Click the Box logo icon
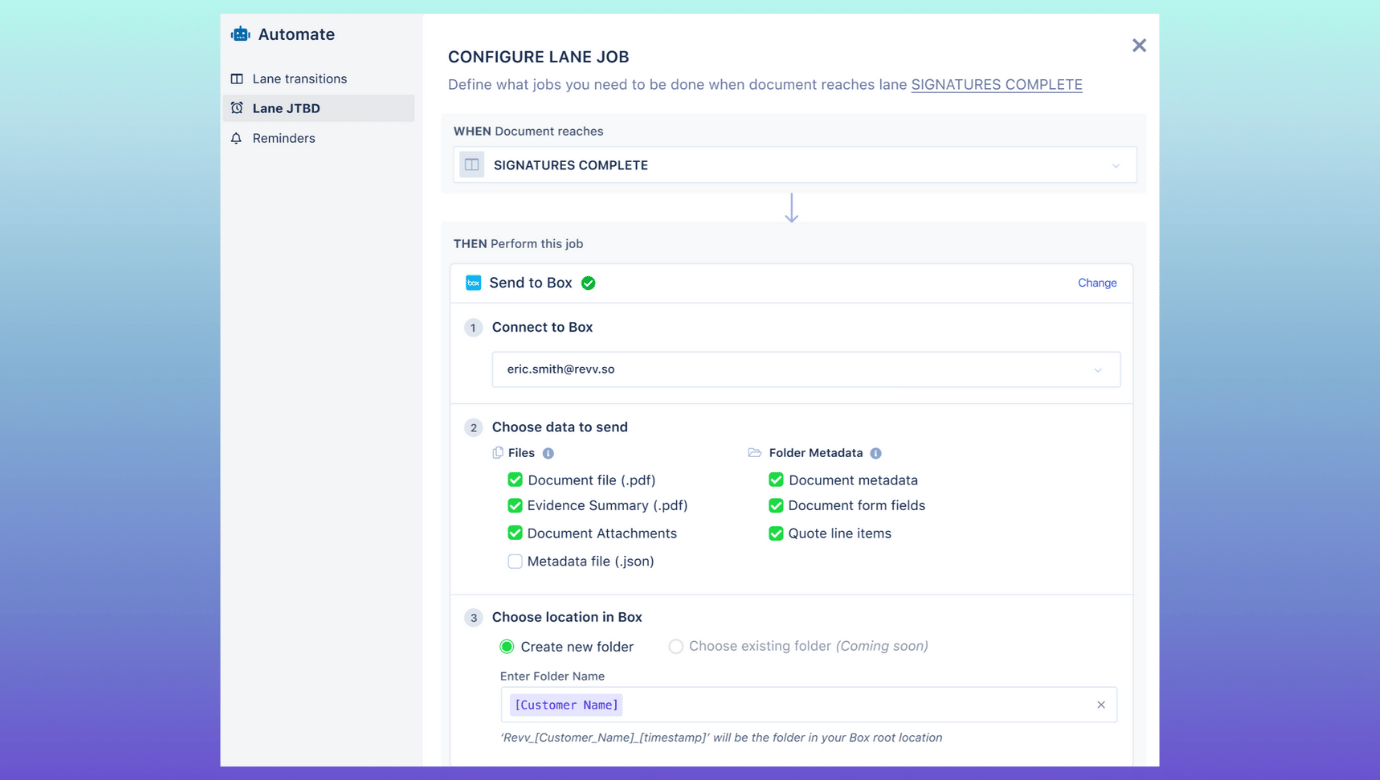This screenshot has height=780, width=1380. [473, 283]
